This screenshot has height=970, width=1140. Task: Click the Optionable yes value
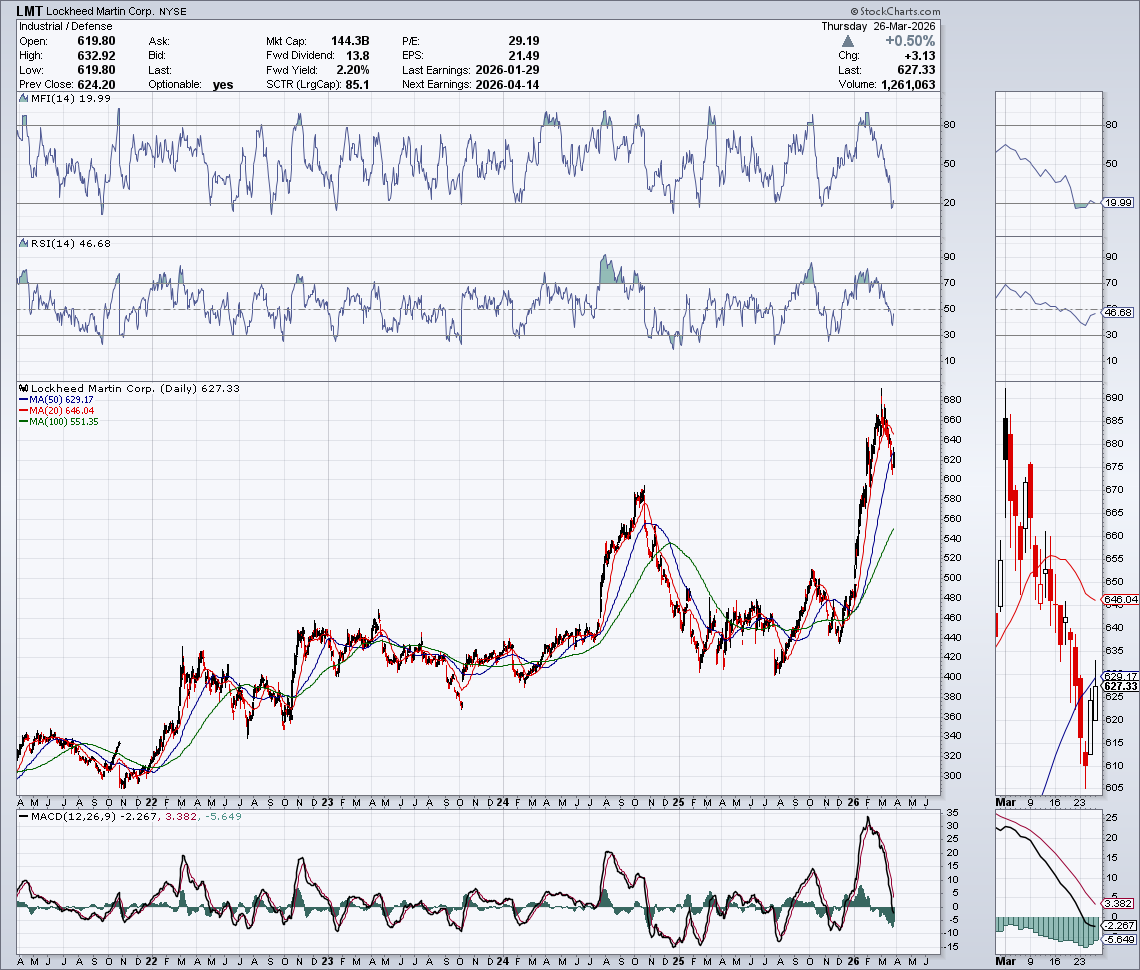pos(223,84)
